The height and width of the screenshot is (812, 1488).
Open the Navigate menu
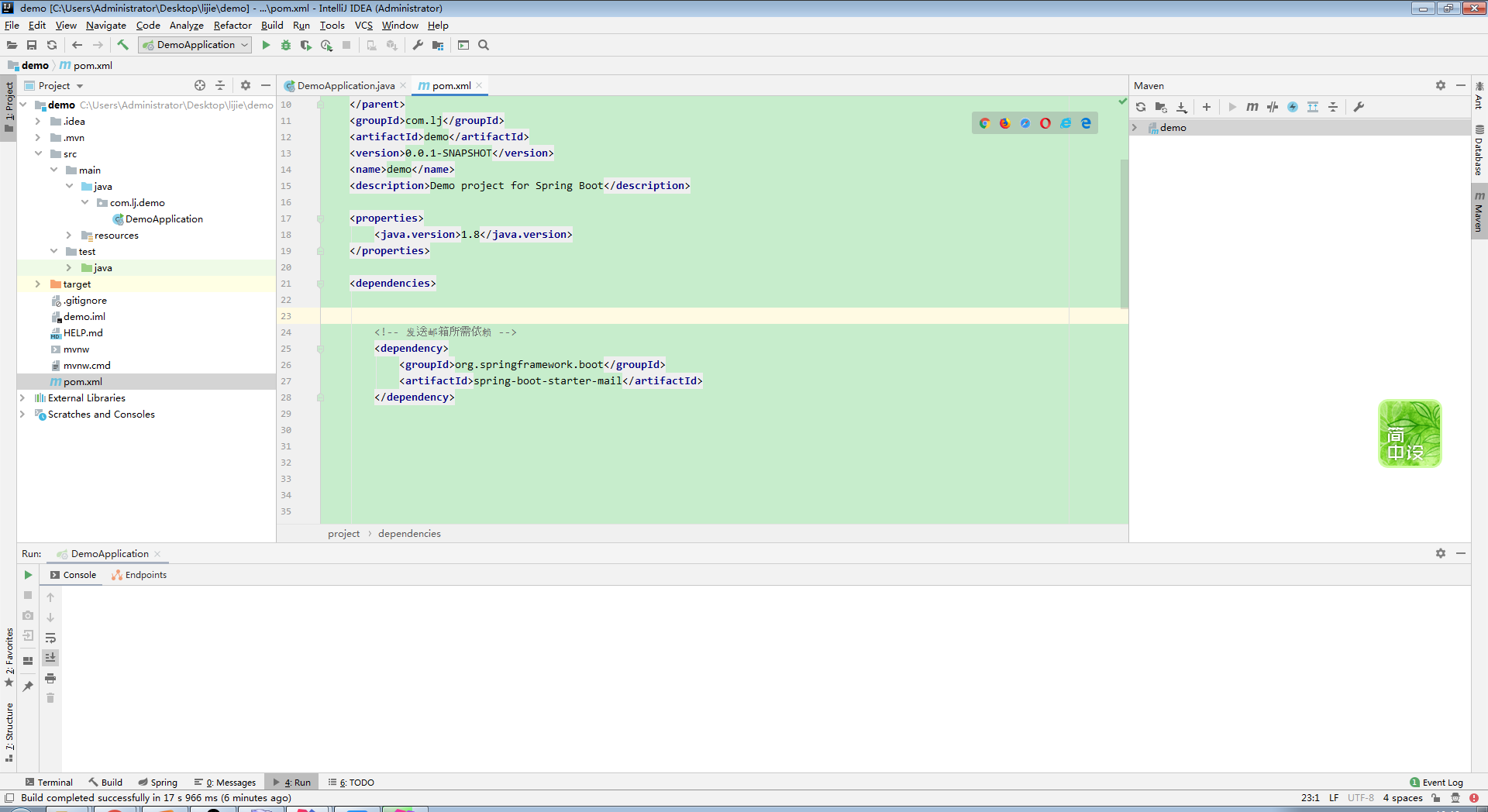(x=105, y=25)
